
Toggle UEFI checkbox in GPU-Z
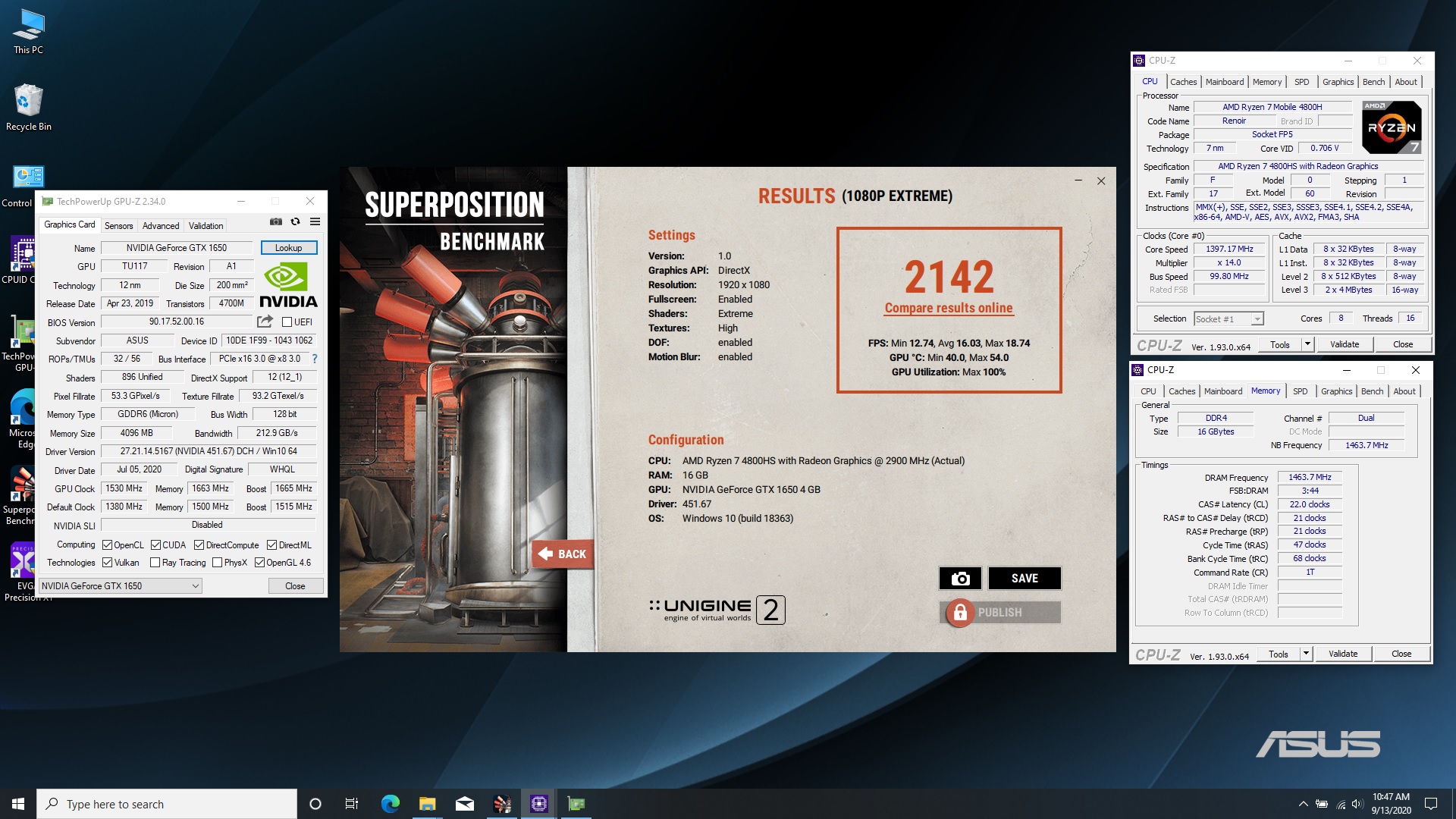[x=287, y=322]
